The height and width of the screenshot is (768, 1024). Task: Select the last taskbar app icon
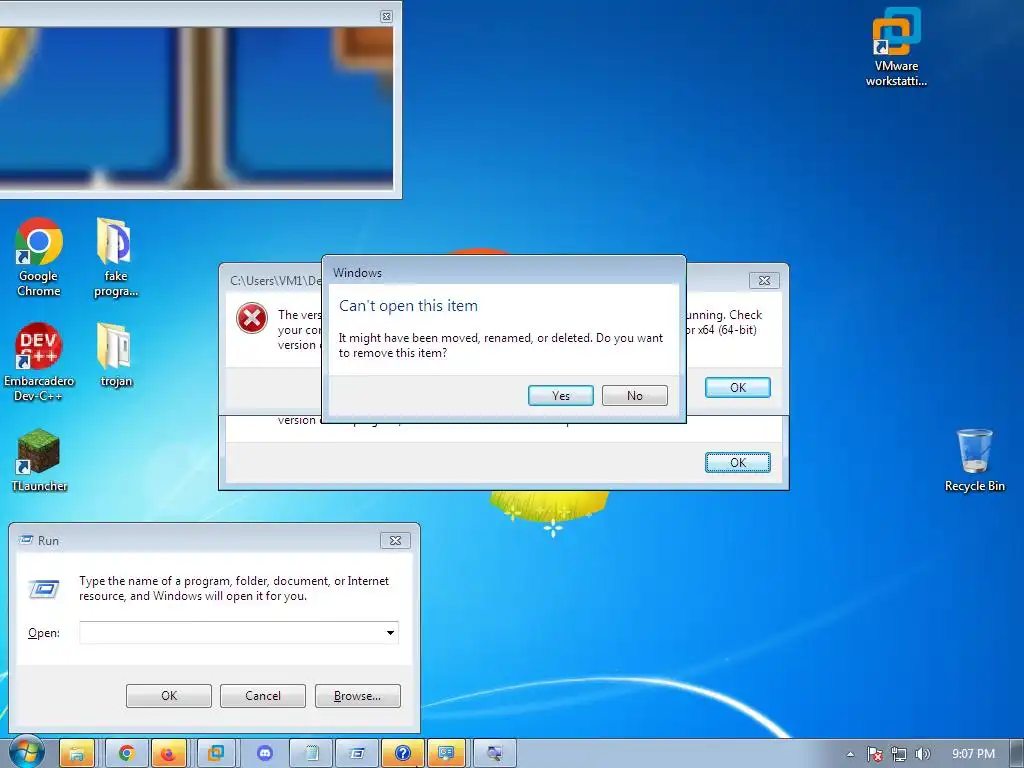pos(494,753)
